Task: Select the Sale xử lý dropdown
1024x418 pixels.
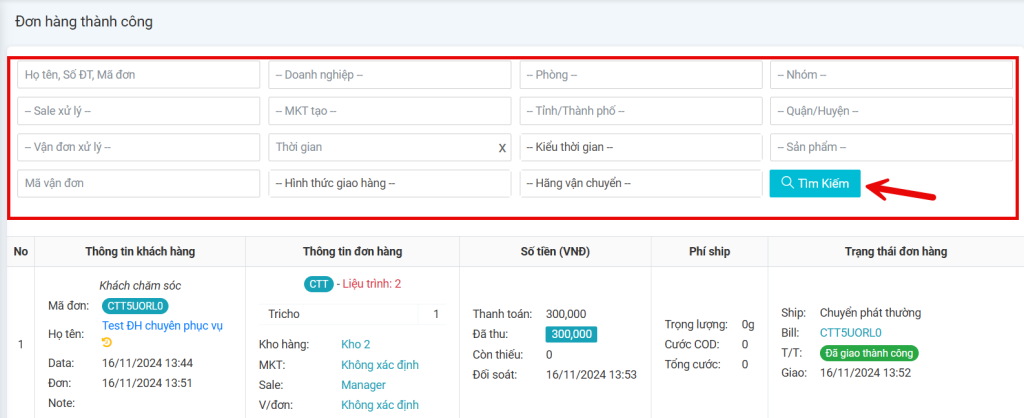Action: [138, 111]
